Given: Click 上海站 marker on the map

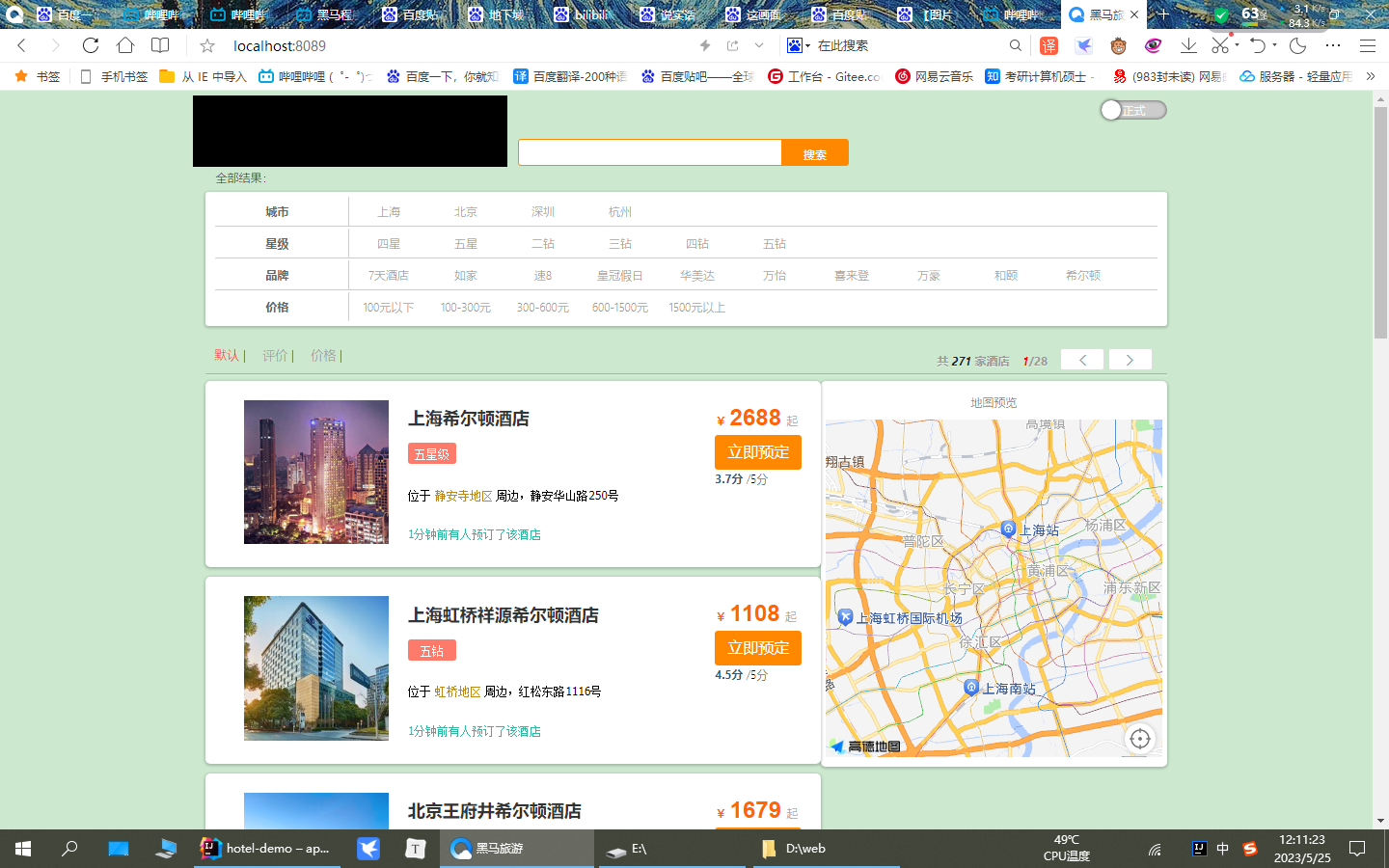Looking at the screenshot, I should (1009, 529).
